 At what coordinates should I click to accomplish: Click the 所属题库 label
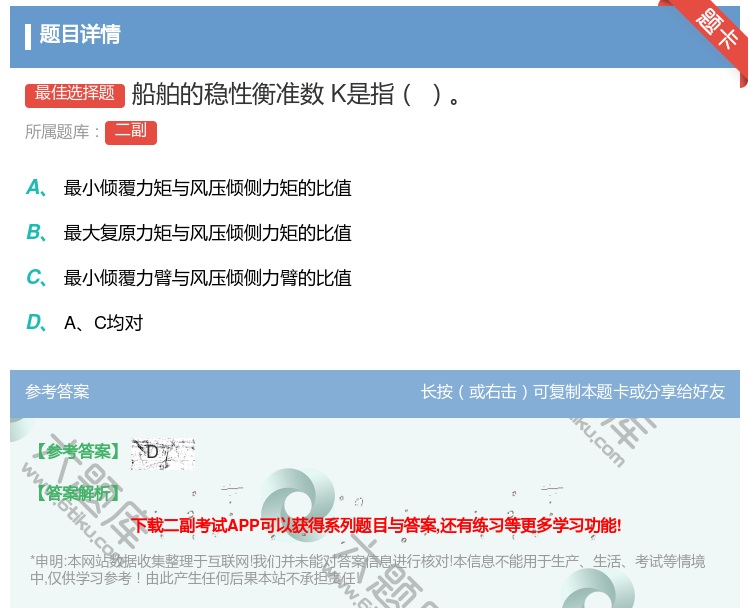pos(62,132)
